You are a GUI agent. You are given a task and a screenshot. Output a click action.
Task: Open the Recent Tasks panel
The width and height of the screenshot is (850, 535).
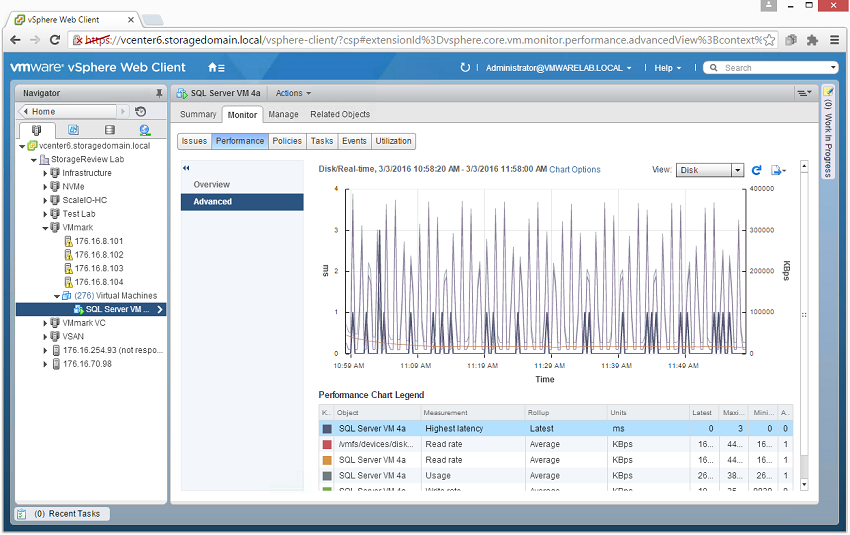pos(63,514)
